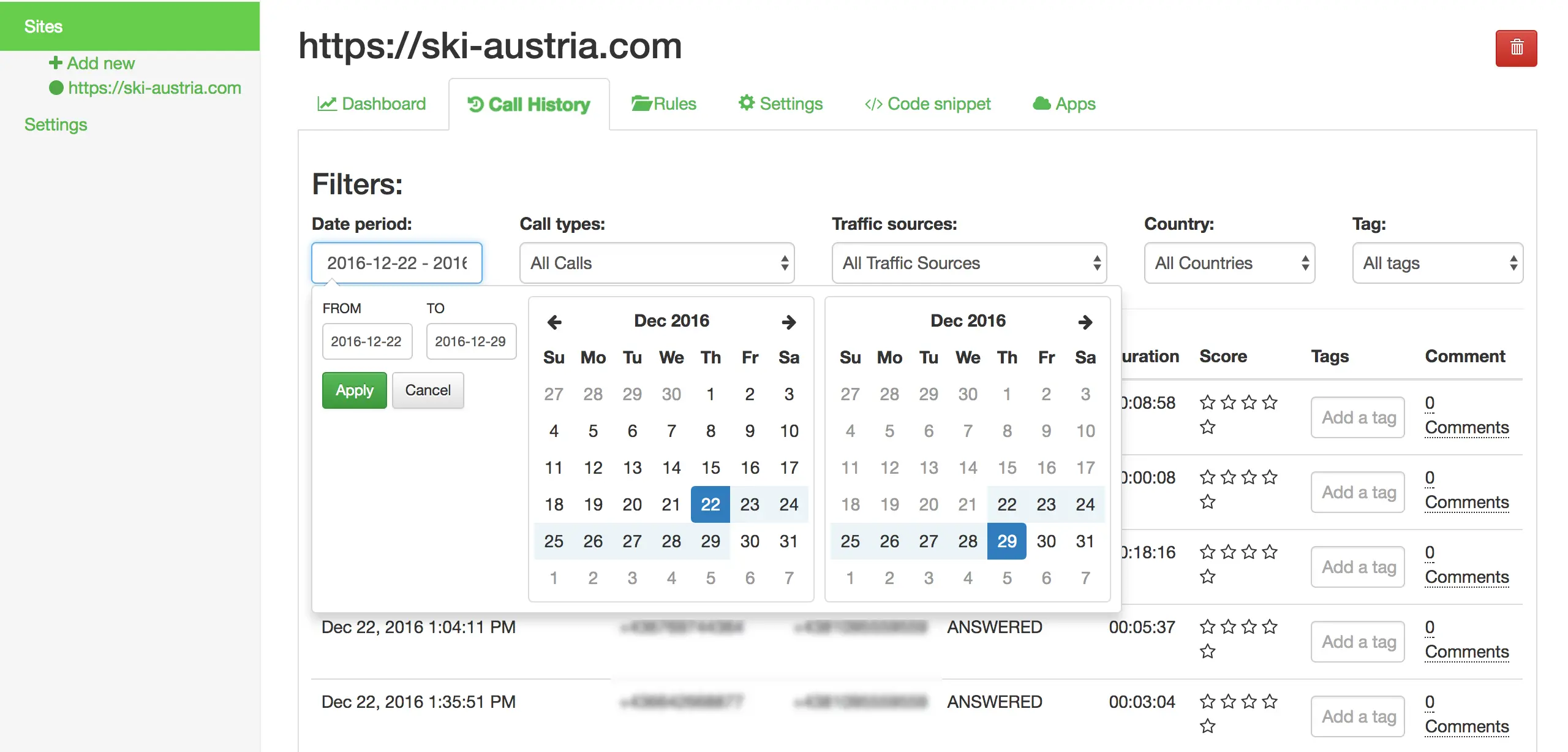Open the Settings tab

(x=780, y=104)
